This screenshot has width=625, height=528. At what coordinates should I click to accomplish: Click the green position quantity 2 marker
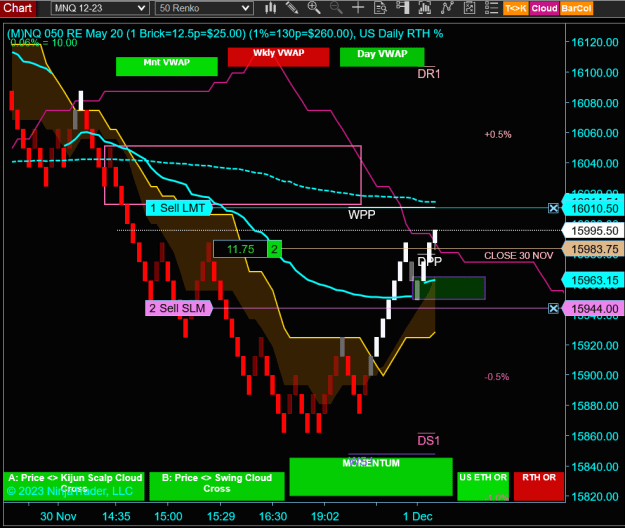coord(274,249)
